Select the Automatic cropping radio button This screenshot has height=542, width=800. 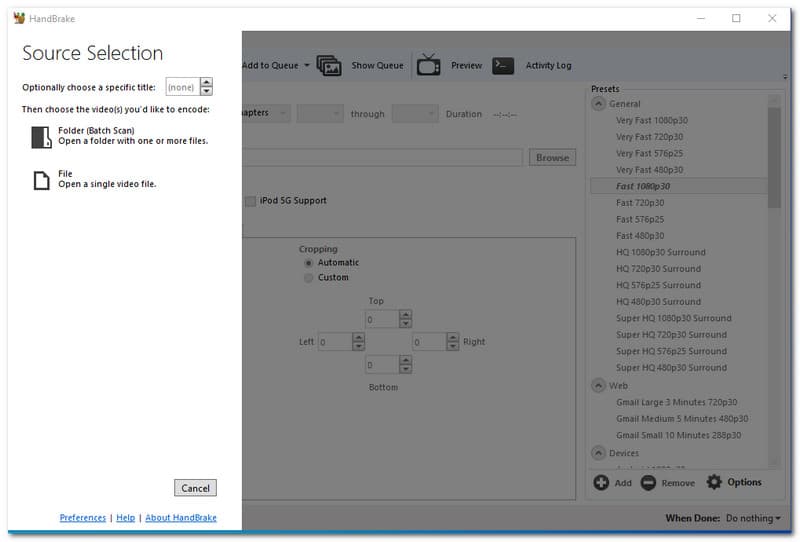tap(308, 263)
